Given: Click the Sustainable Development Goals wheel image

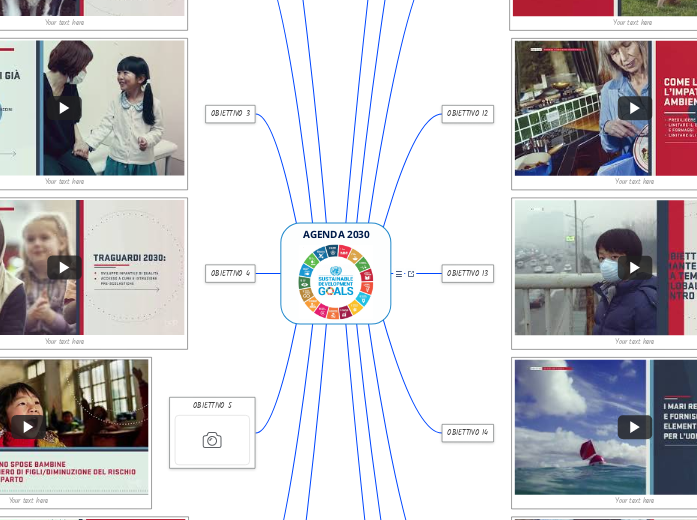Looking at the screenshot, I should click(336, 283).
